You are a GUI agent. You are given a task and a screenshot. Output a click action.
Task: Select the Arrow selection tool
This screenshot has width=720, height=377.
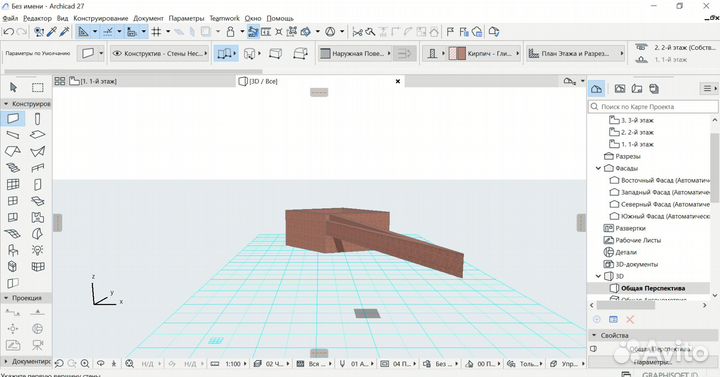[13, 87]
